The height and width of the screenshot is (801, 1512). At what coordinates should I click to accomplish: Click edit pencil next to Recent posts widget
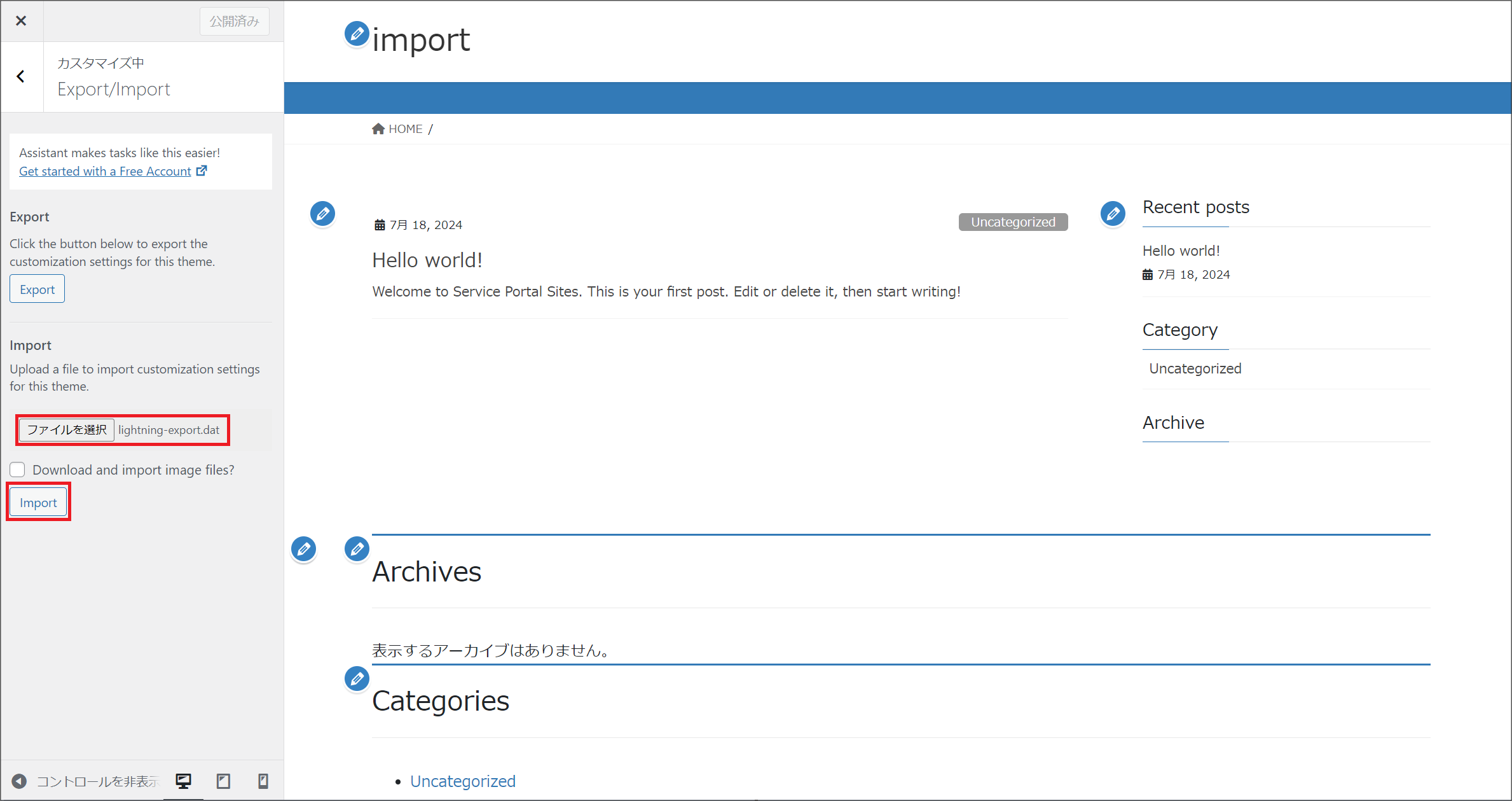[1113, 214]
